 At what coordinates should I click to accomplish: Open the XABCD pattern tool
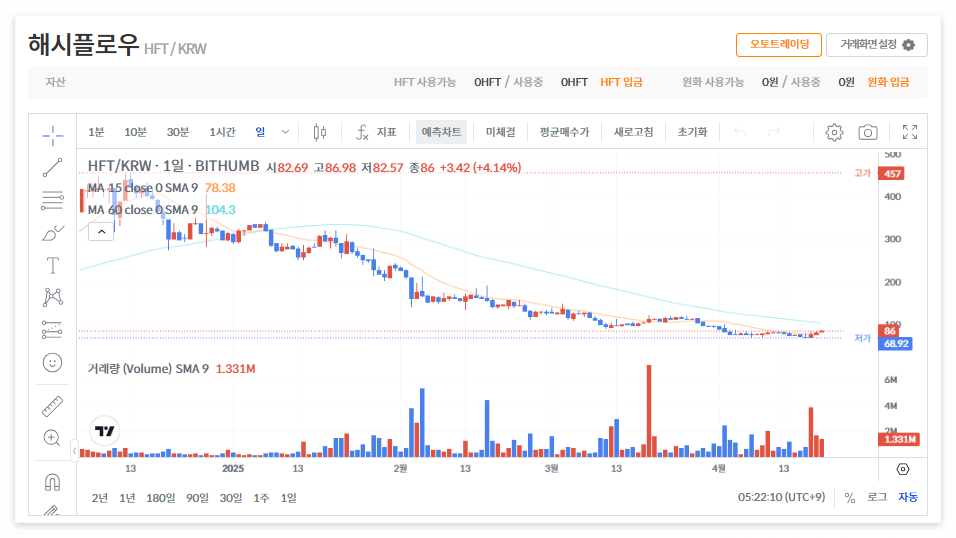click(52, 297)
